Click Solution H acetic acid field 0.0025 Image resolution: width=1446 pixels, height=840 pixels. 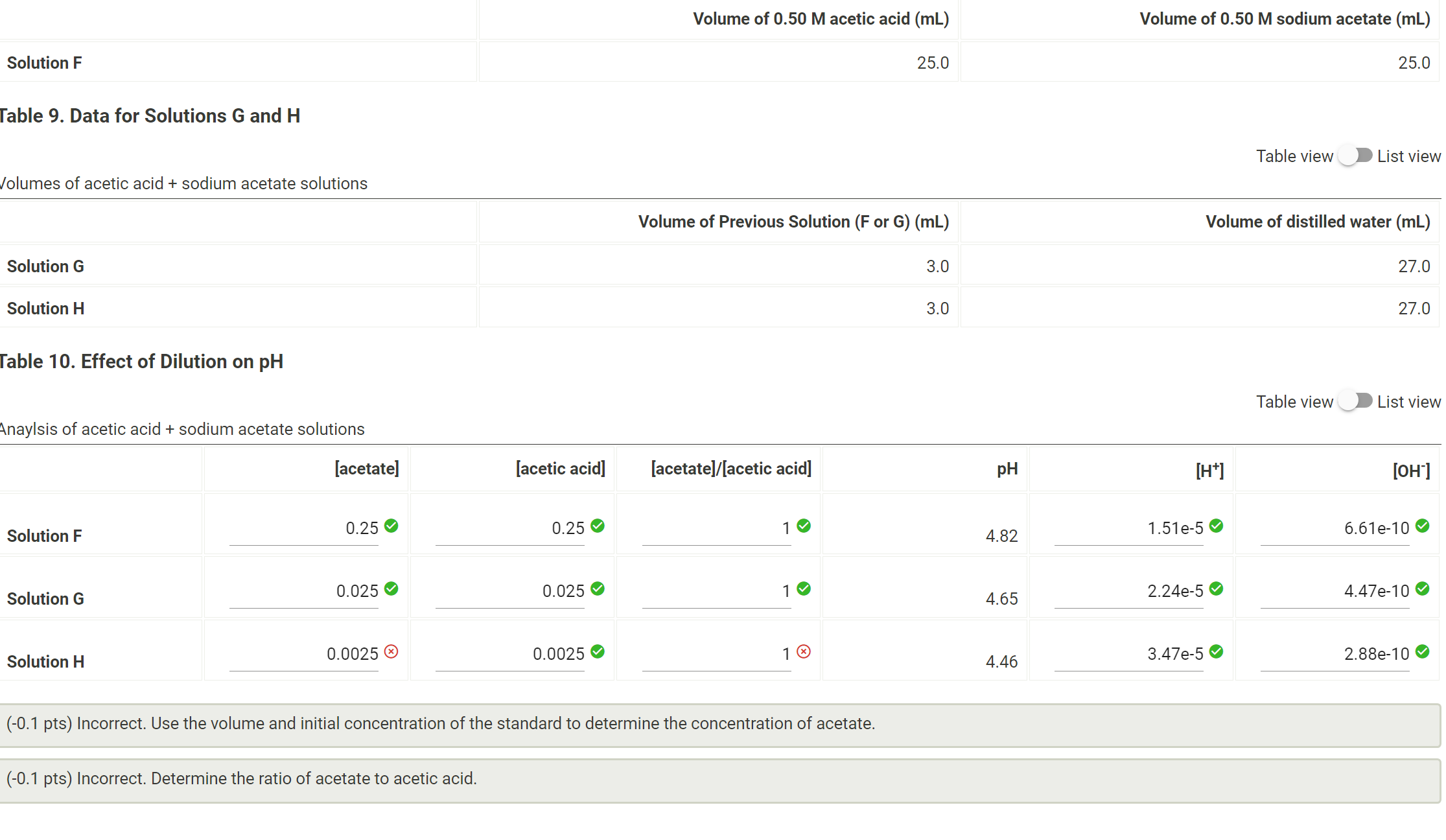[x=510, y=654]
